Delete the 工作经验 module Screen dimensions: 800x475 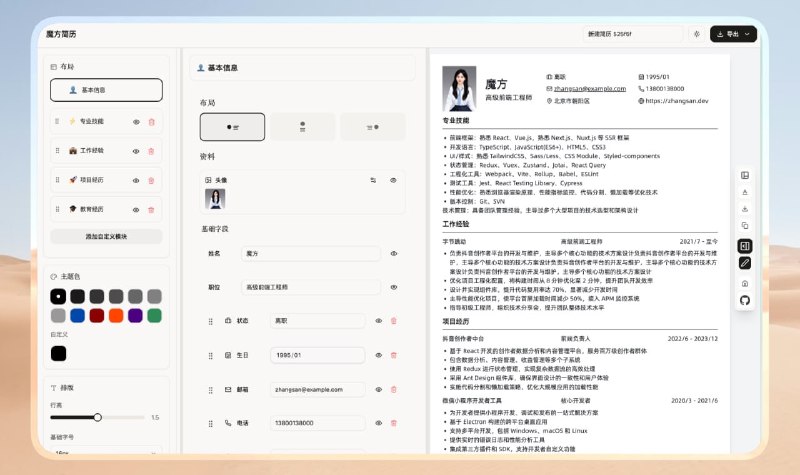[151, 151]
